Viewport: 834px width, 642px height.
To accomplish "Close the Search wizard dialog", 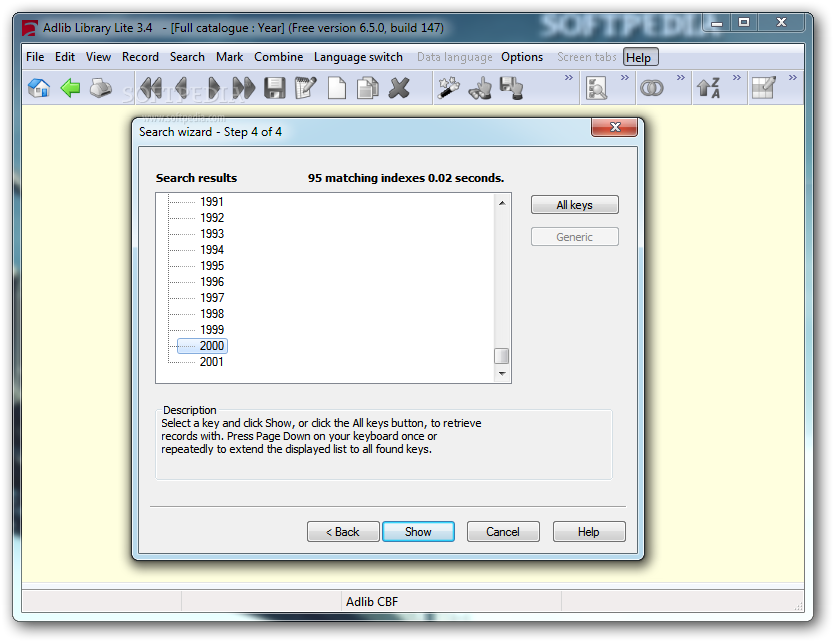I will tap(615, 127).
